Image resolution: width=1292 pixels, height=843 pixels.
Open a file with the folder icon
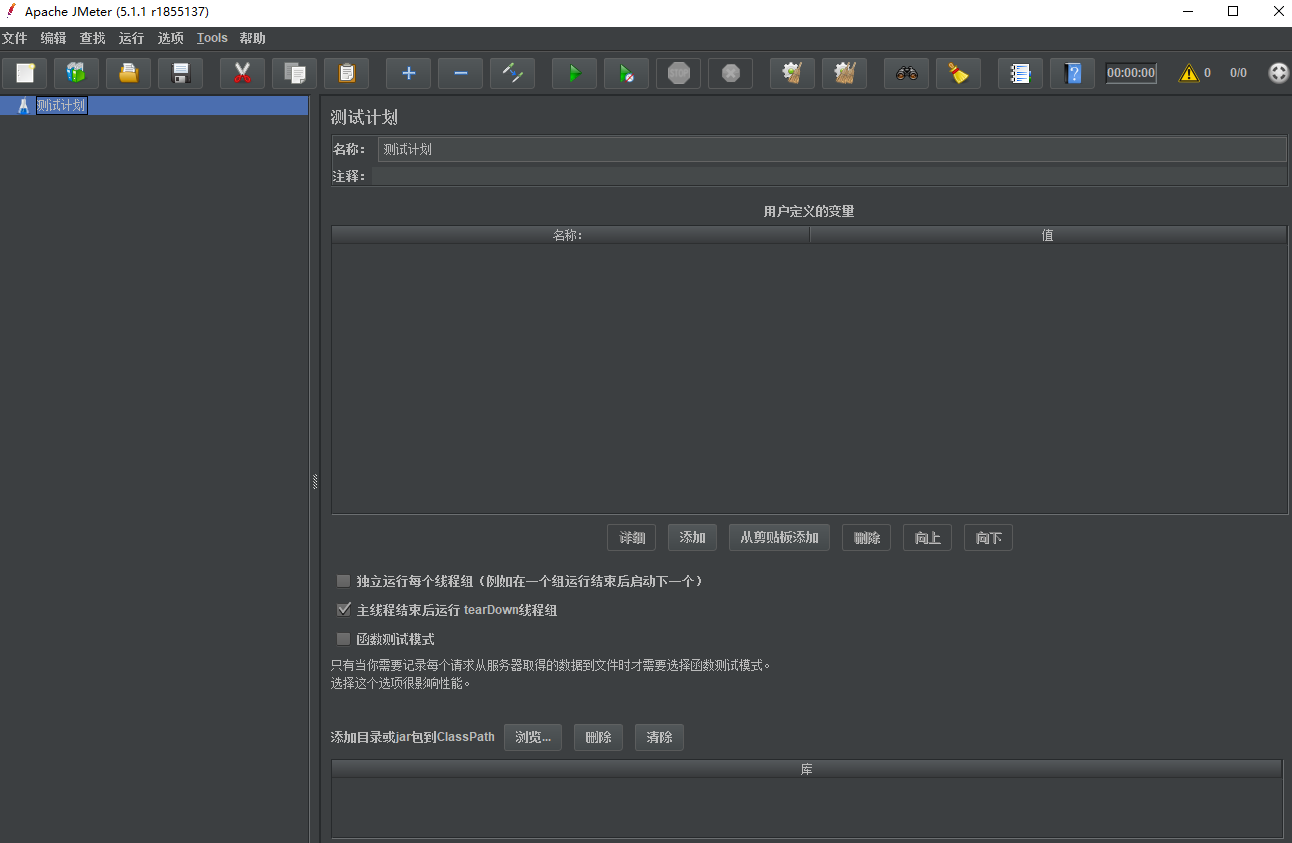click(x=129, y=73)
